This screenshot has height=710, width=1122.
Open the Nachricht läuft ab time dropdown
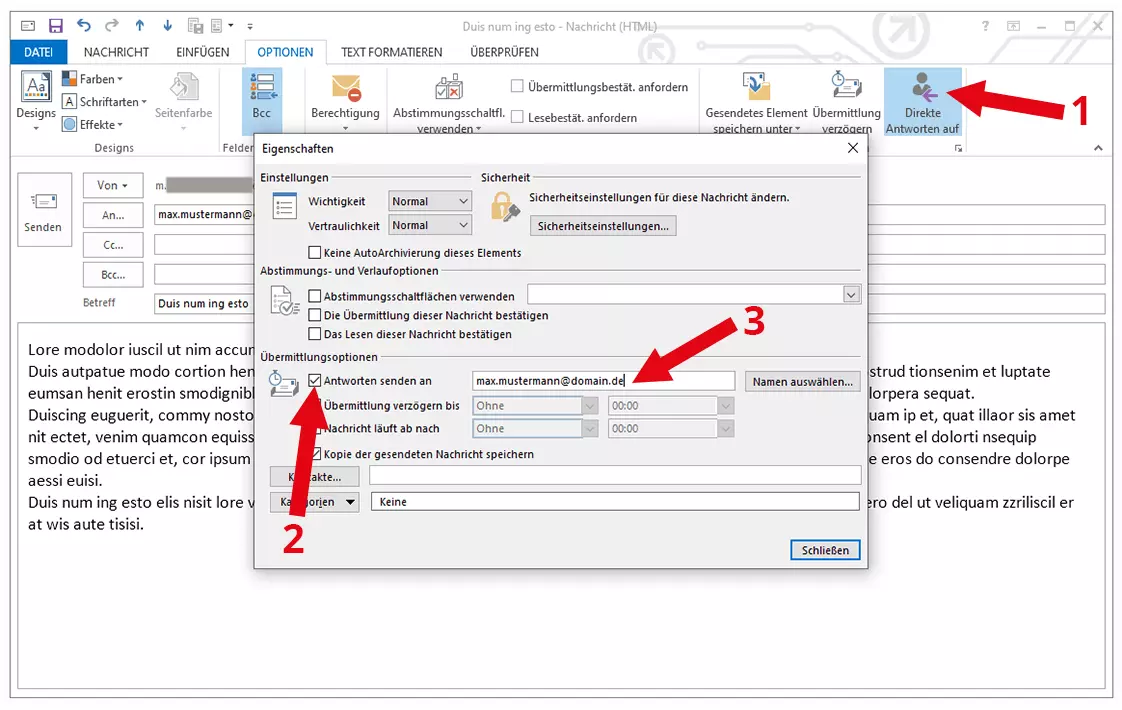point(726,429)
